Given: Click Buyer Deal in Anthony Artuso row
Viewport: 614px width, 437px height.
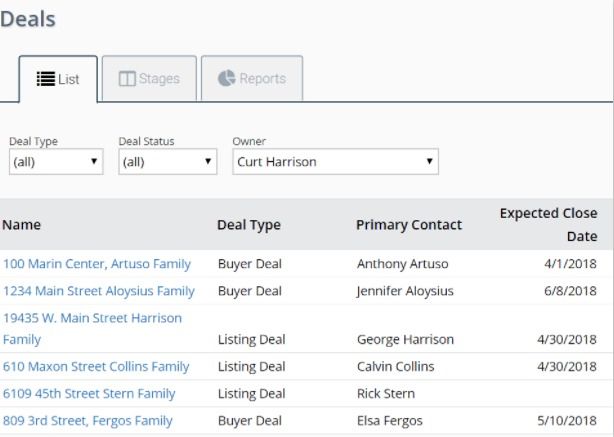Looking at the screenshot, I should (x=250, y=264).
